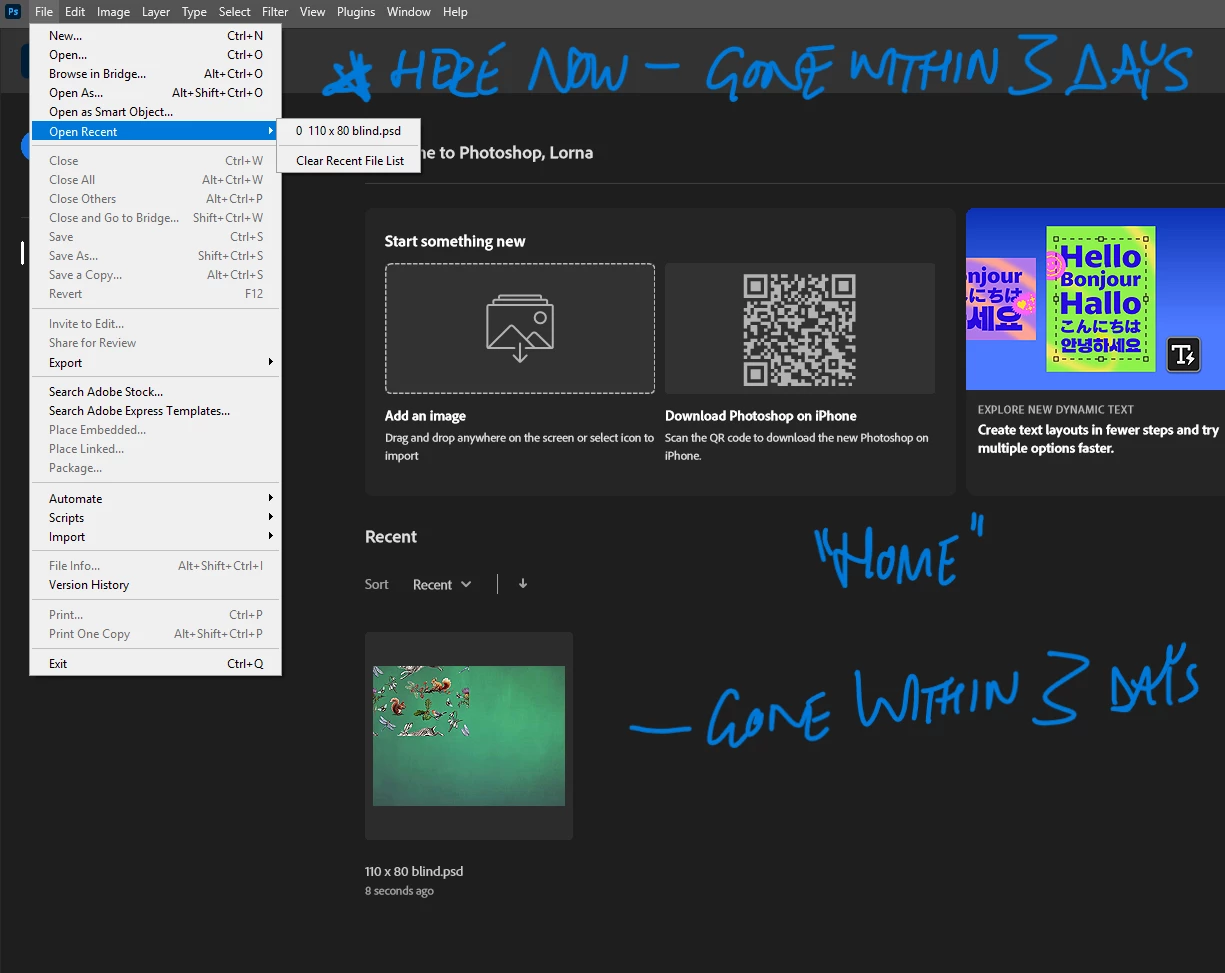The height and width of the screenshot is (973, 1225).
Task: Expand the Import submenu
Action: [156, 537]
